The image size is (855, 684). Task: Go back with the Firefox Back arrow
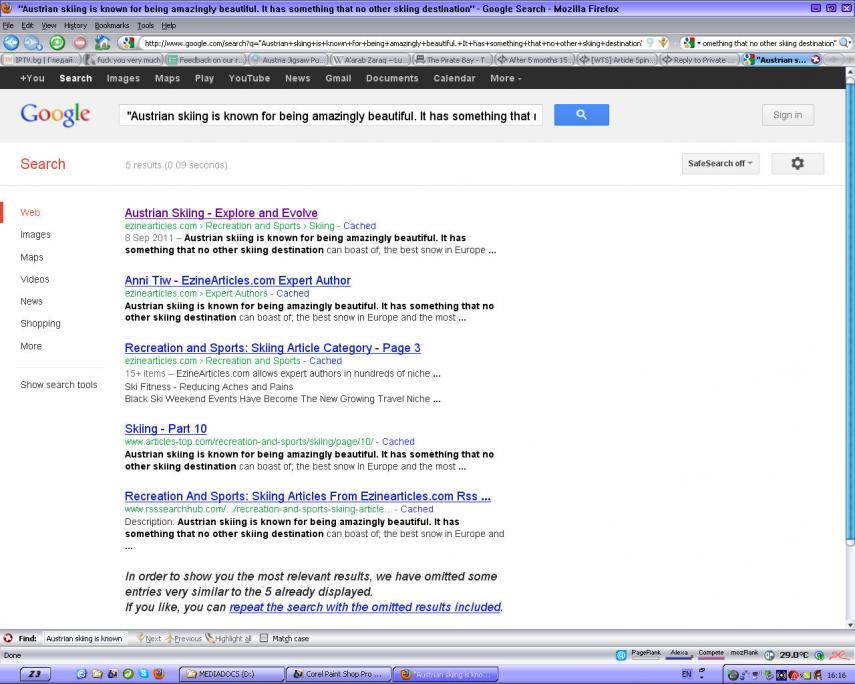pos(11,43)
